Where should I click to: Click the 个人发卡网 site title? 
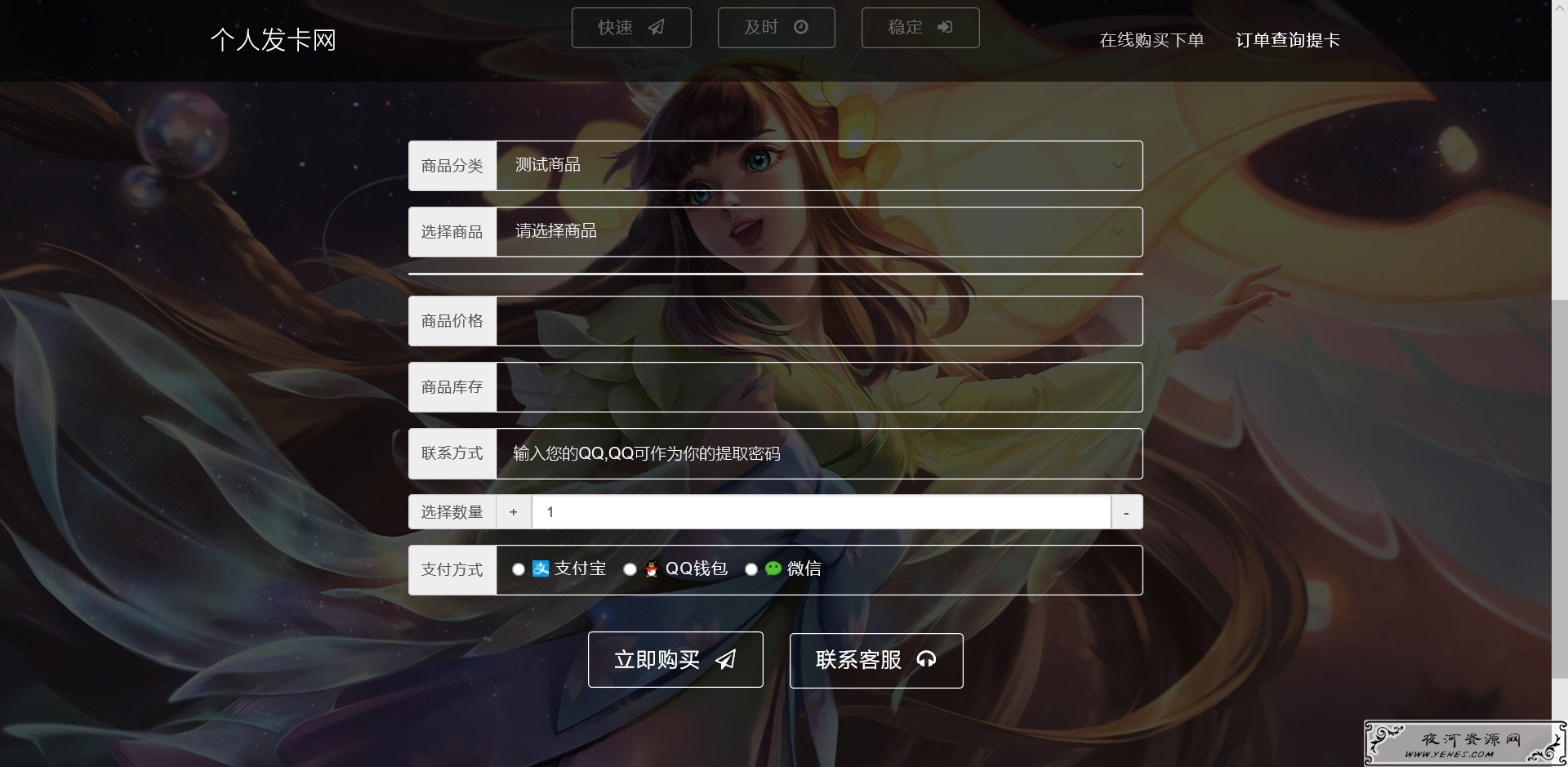coord(274,40)
